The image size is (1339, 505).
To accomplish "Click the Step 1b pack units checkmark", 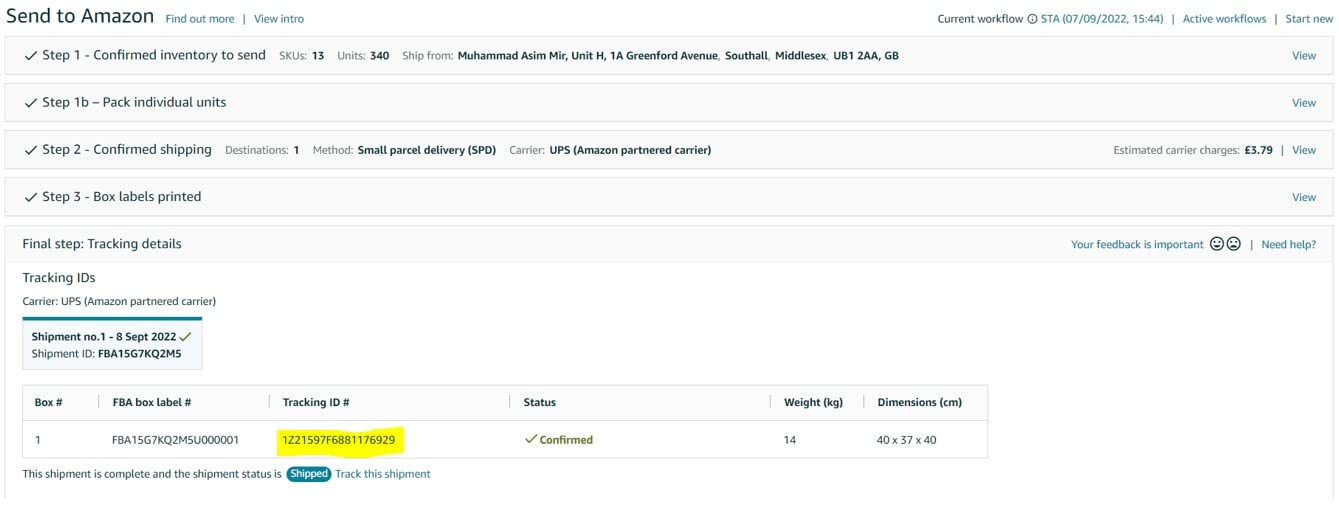I will point(31,103).
